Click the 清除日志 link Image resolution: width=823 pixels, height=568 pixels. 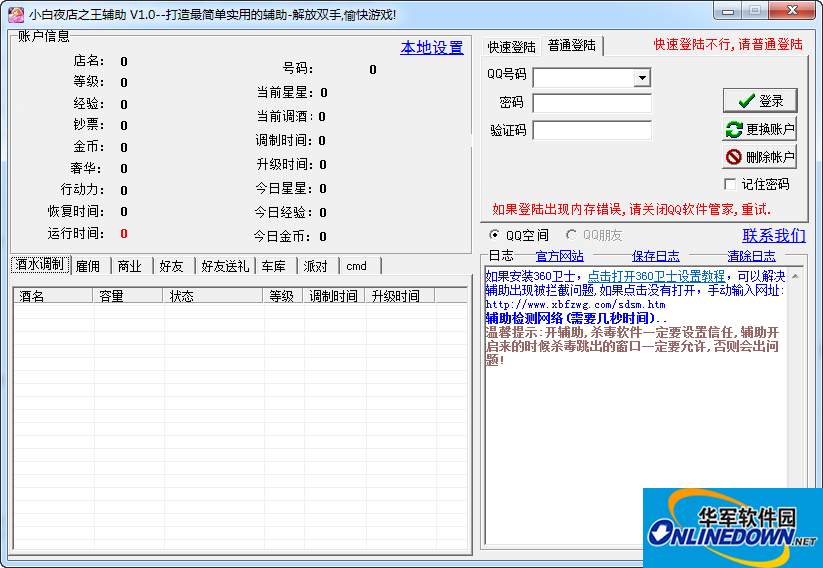(x=751, y=256)
